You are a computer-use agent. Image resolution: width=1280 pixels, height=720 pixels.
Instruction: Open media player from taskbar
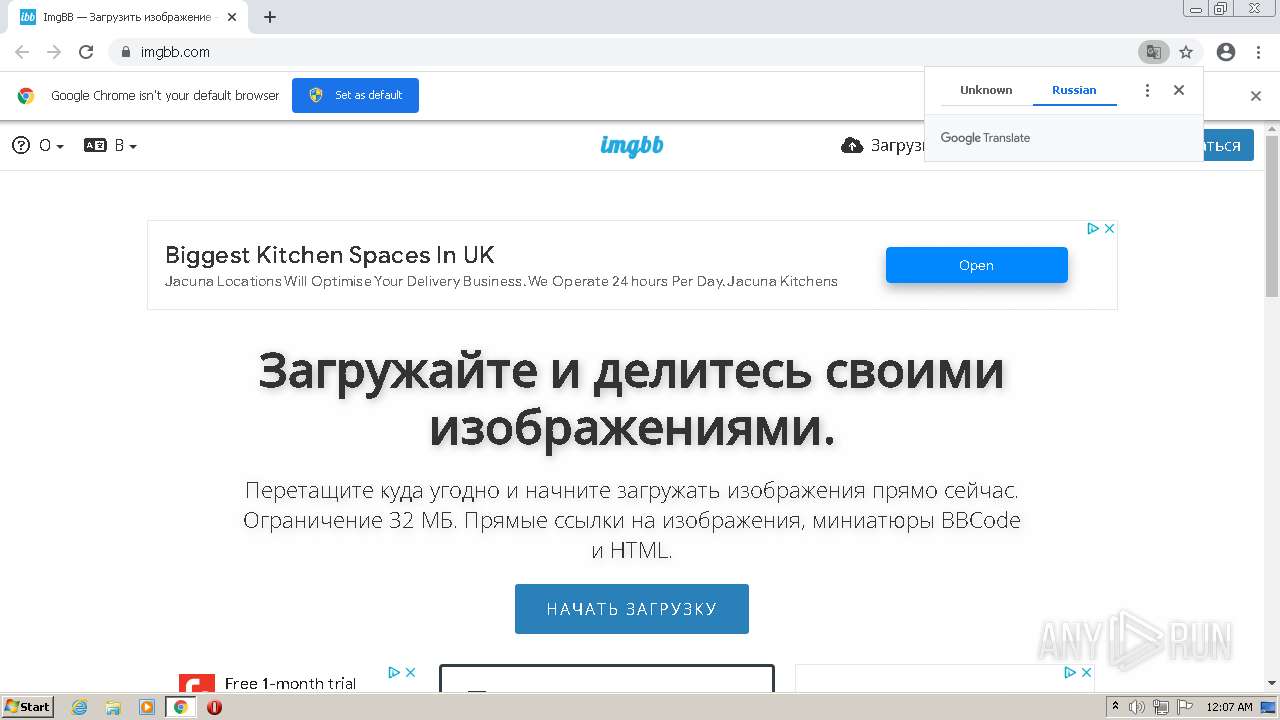147,707
